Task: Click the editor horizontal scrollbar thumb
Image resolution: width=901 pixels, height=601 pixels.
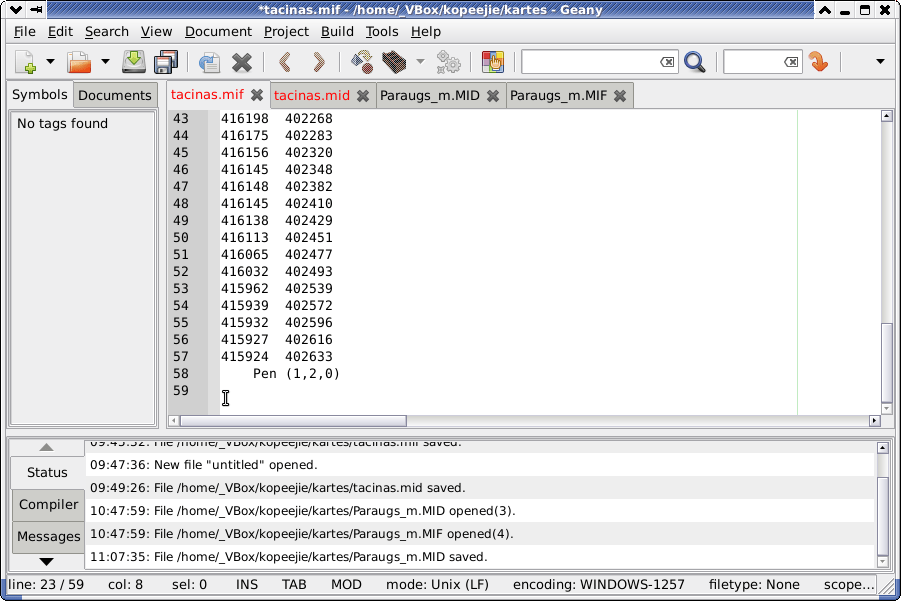Action: [x=293, y=421]
